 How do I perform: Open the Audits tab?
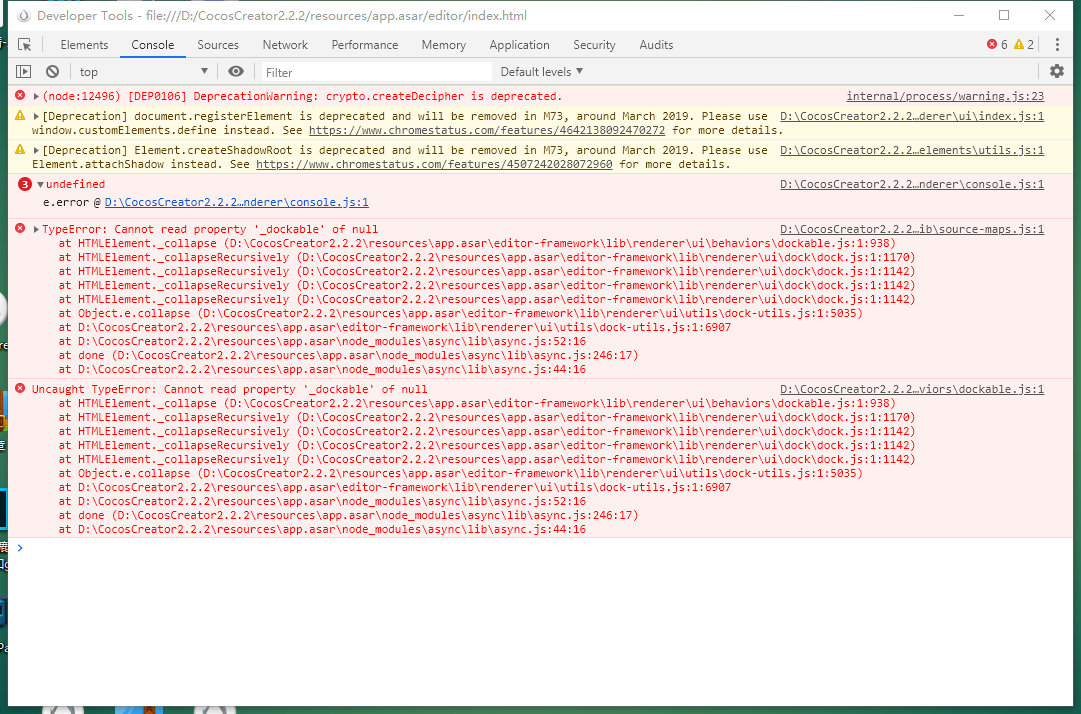tap(656, 45)
